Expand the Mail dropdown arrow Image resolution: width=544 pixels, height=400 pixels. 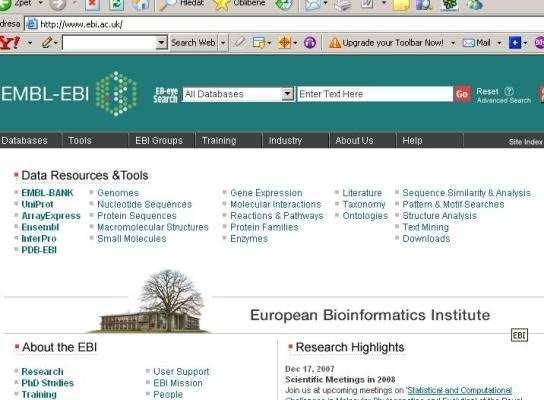[x=499, y=43]
